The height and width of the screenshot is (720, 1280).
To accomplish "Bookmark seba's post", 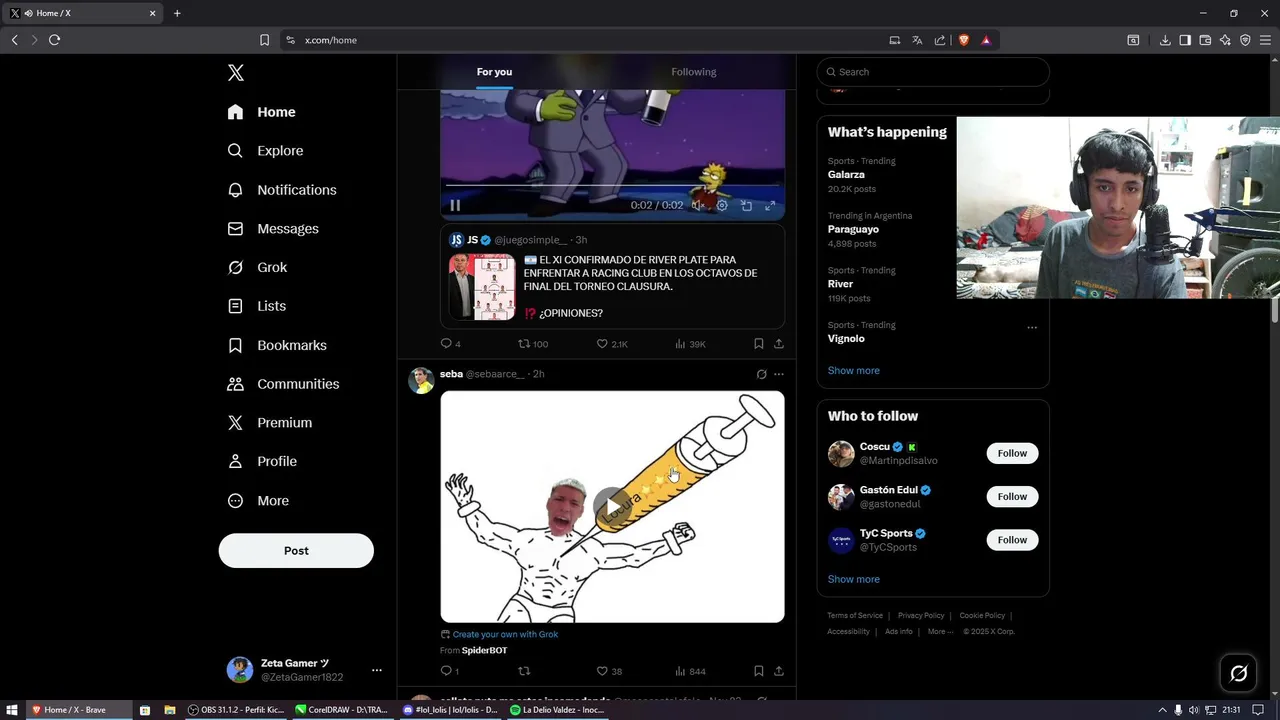I will 759,671.
